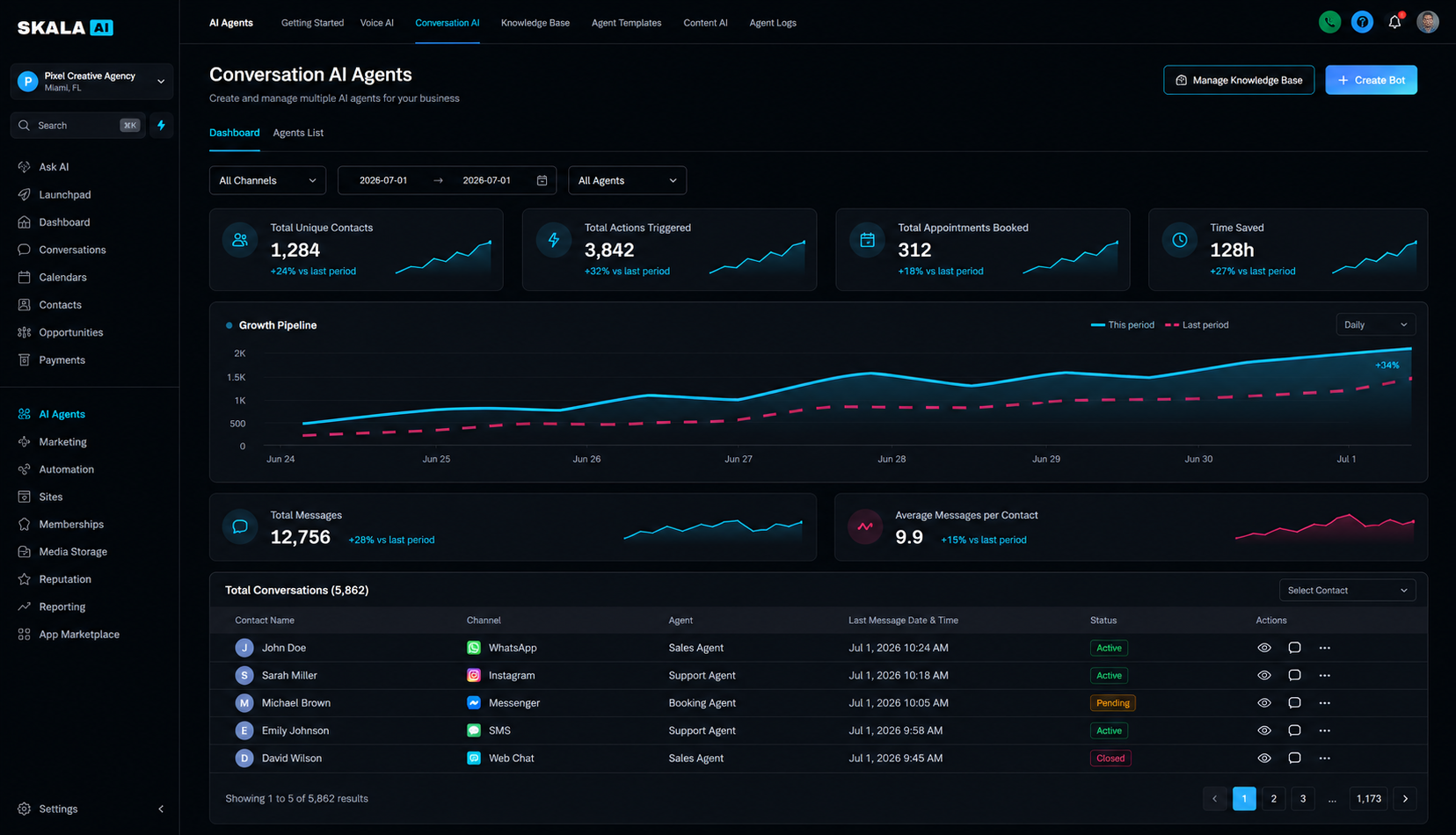Click the Pending status on Michael Brown
The image size is (1456, 835).
(1112, 703)
